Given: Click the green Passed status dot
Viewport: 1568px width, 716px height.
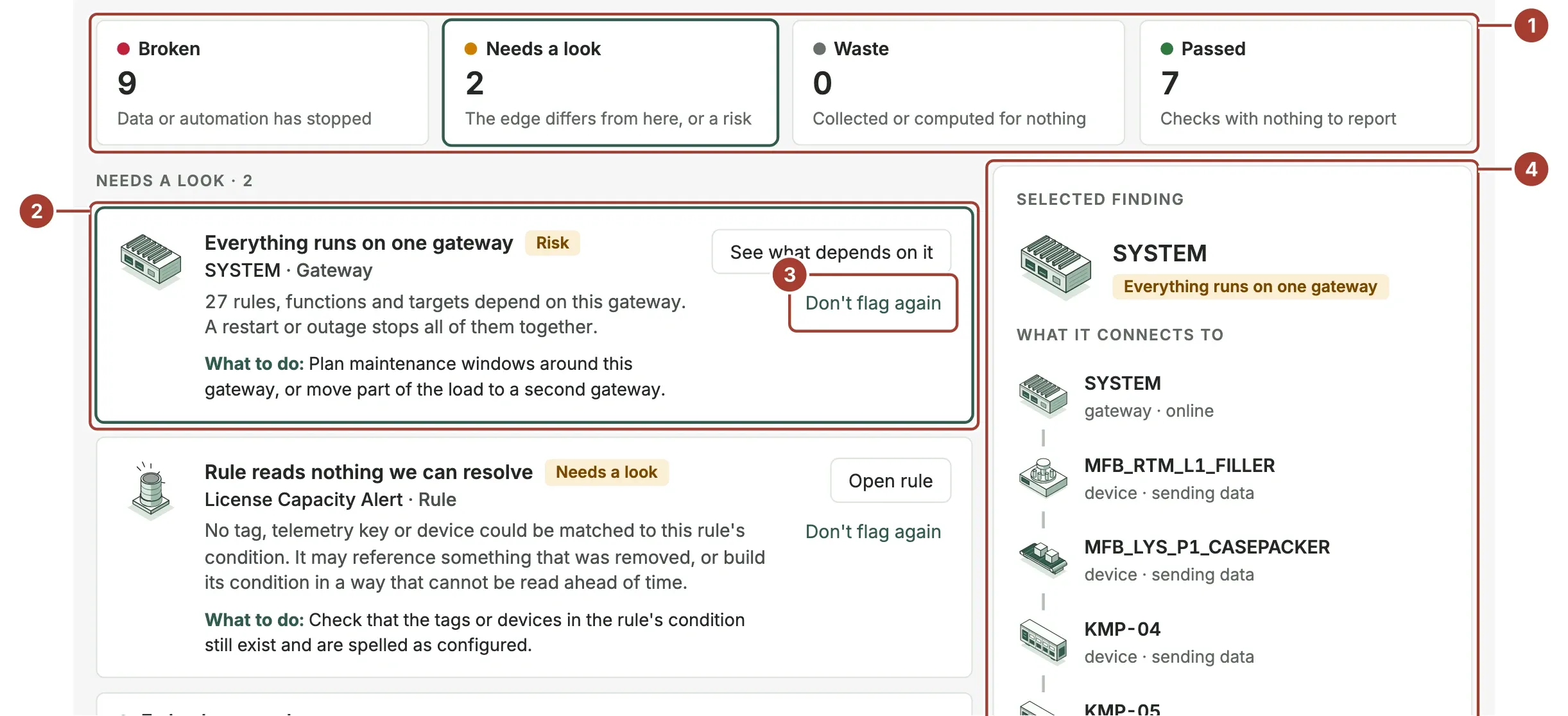Looking at the screenshot, I should [1167, 49].
